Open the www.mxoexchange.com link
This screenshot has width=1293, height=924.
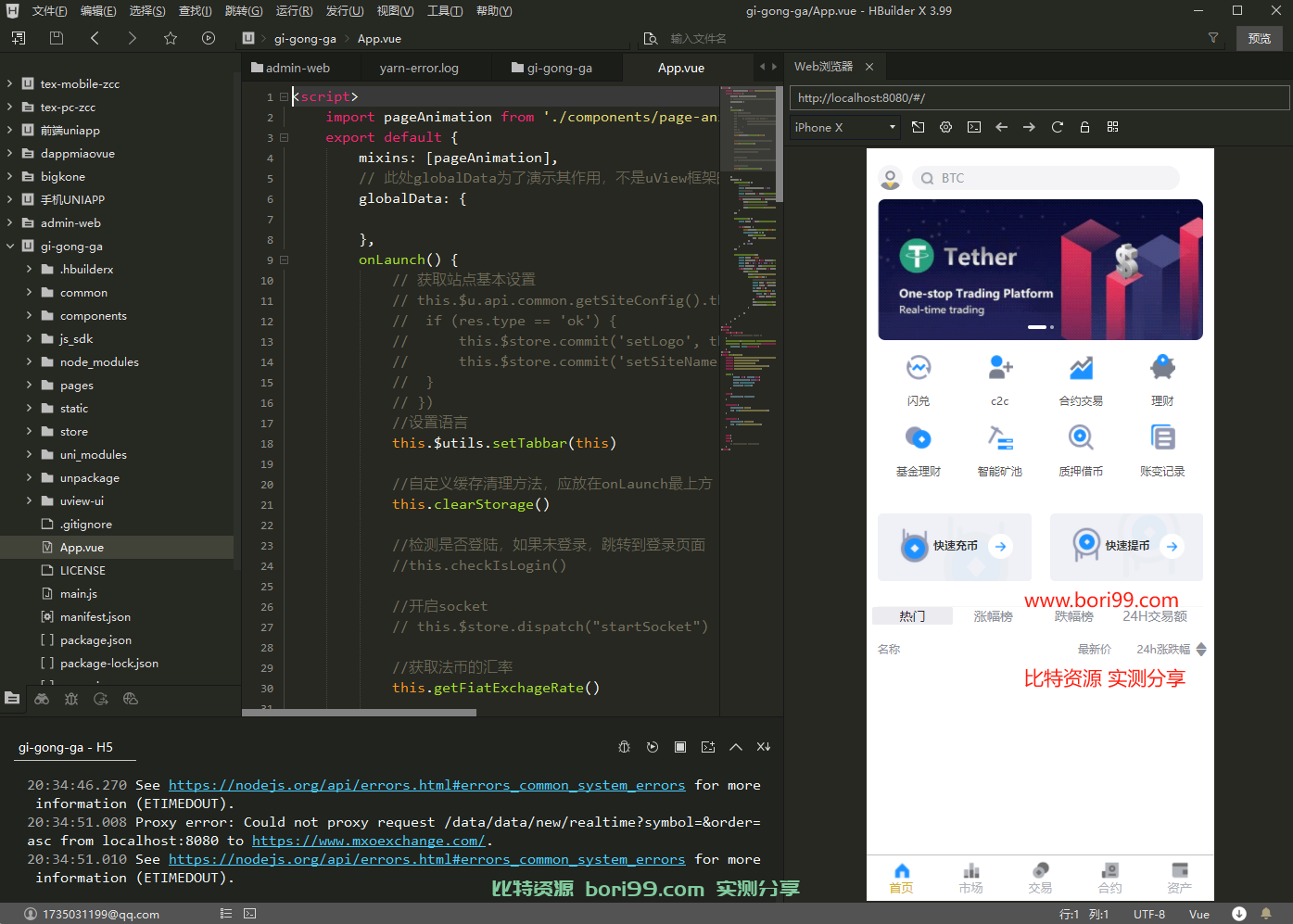(369, 841)
